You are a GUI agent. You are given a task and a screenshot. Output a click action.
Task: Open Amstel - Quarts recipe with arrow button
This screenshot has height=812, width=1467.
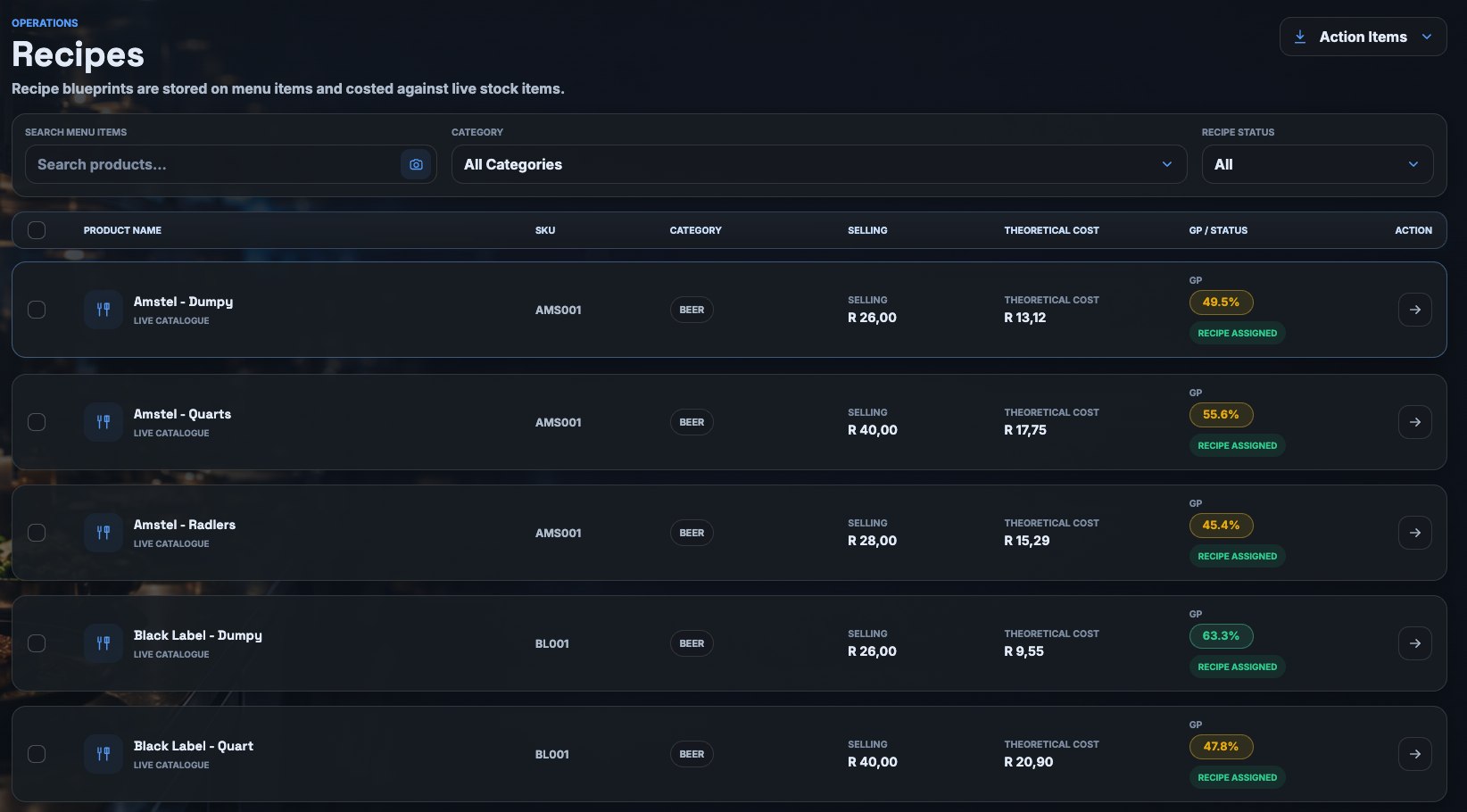click(1415, 422)
